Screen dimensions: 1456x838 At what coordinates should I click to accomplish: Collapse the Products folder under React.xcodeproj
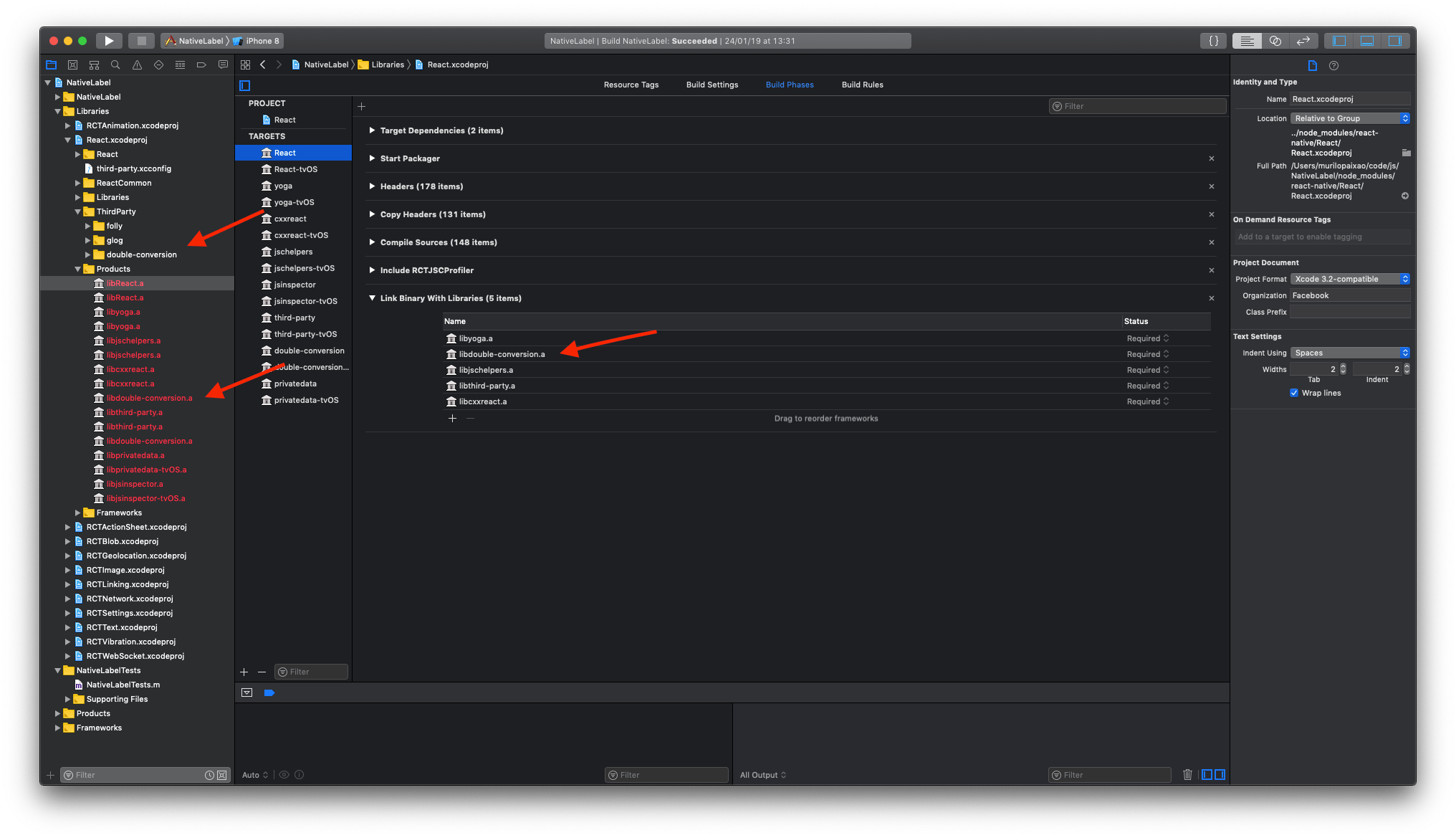78,269
